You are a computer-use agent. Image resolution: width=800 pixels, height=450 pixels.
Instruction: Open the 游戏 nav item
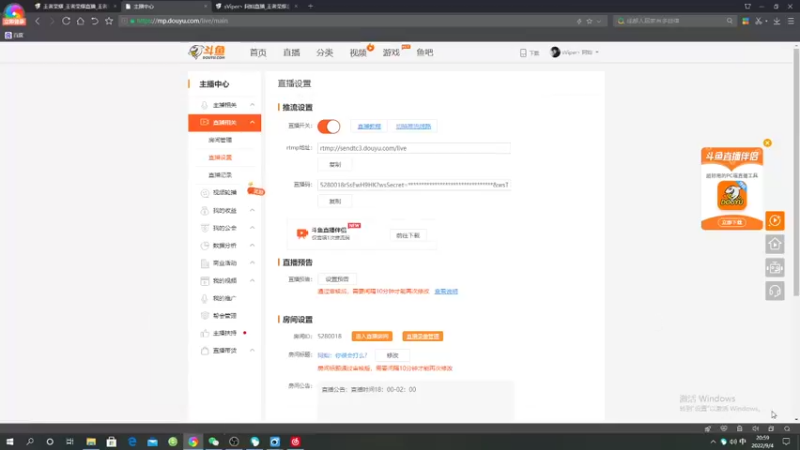391,53
